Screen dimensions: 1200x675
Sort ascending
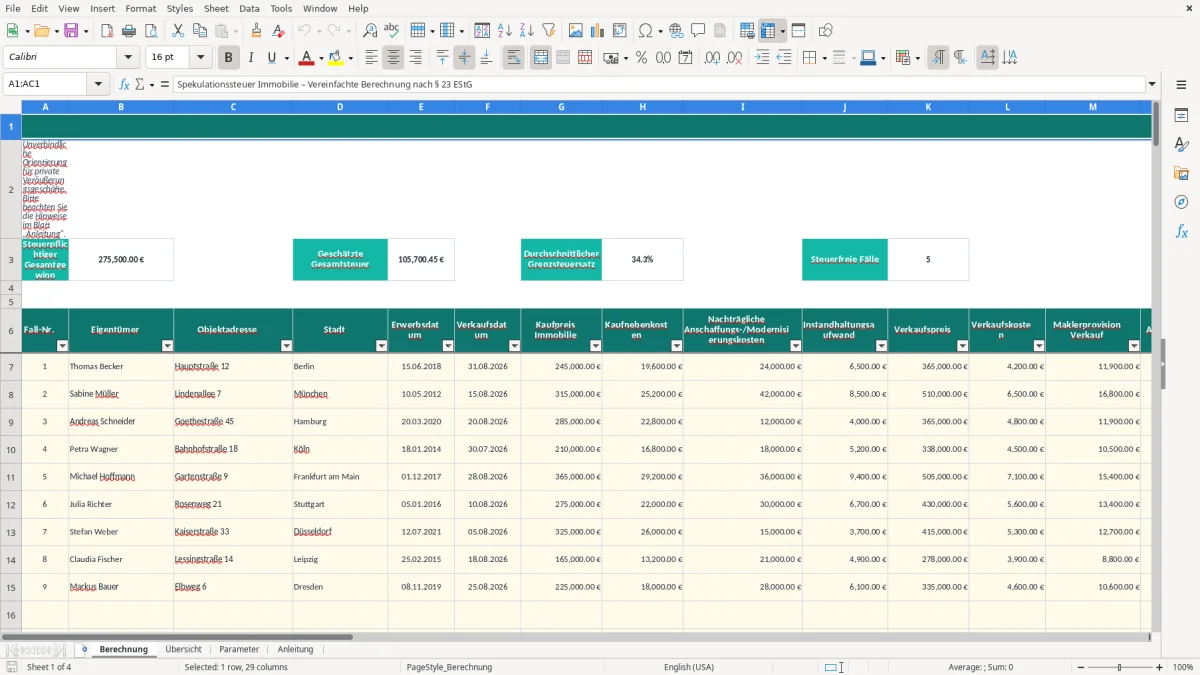coord(505,31)
